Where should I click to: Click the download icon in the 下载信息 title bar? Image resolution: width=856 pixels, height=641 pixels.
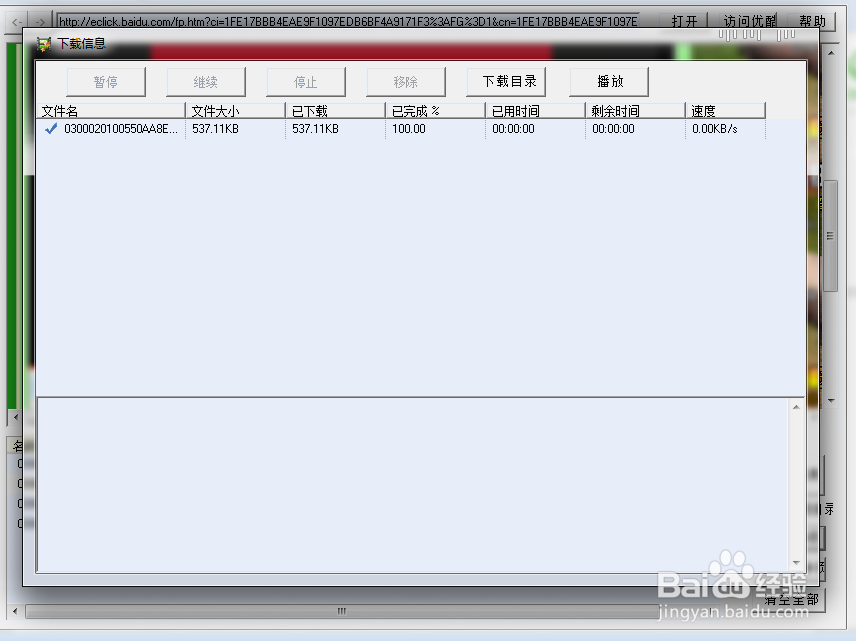pyautogui.click(x=42, y=43)
